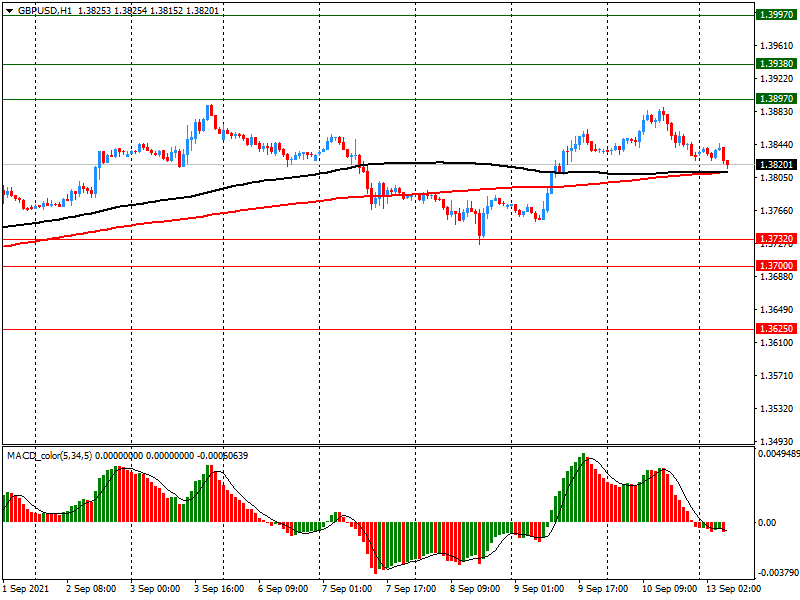Click the latest red candle at chart's right edge
This screenshot has width=800, height=600.
[728, 164]
